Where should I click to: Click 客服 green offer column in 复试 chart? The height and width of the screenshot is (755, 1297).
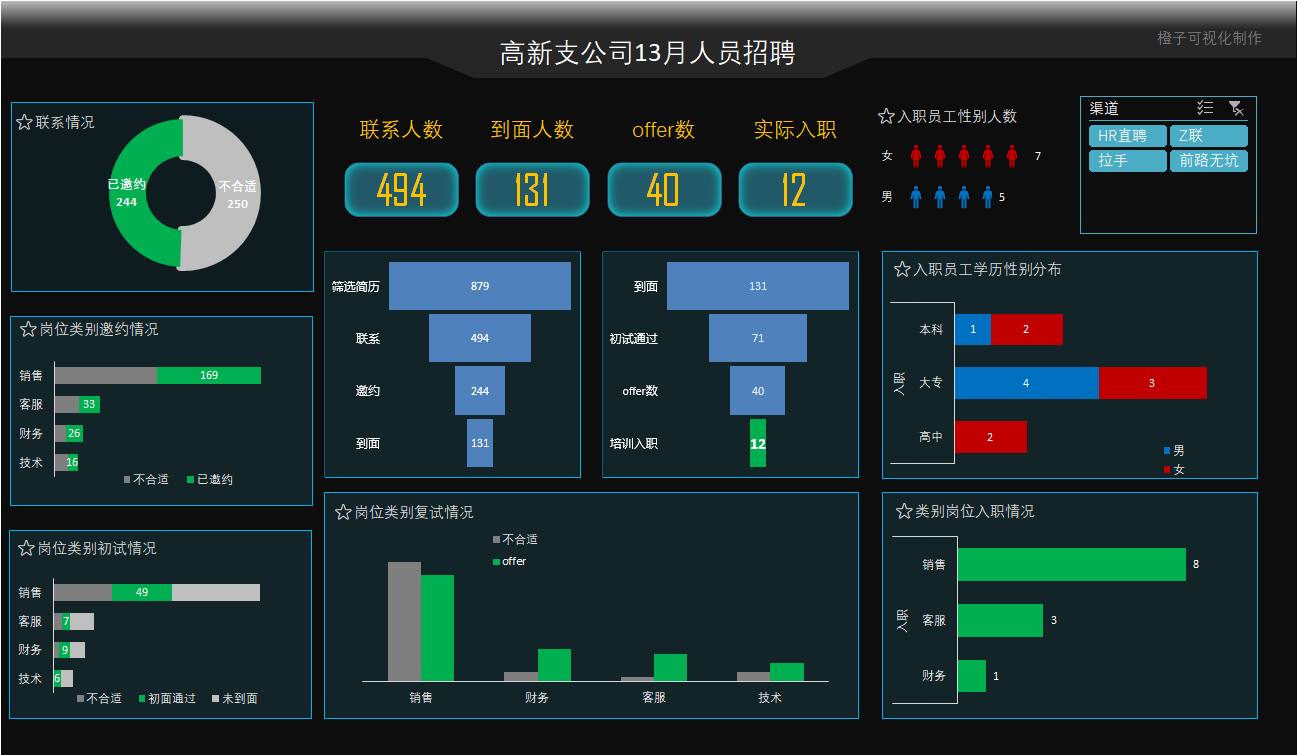(670, 667)
